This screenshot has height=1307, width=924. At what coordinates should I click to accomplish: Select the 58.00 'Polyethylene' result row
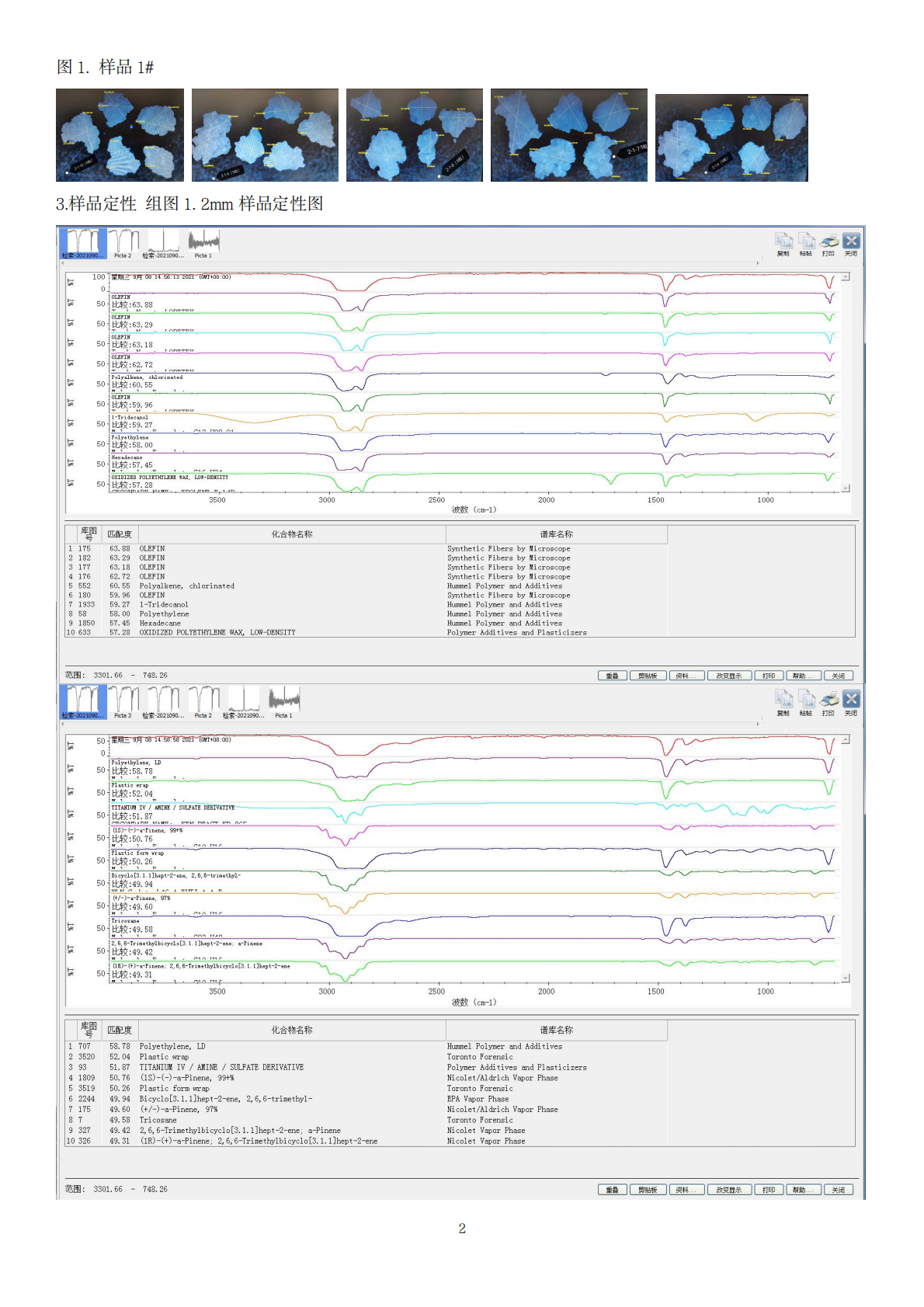click(x=365, y=614)
